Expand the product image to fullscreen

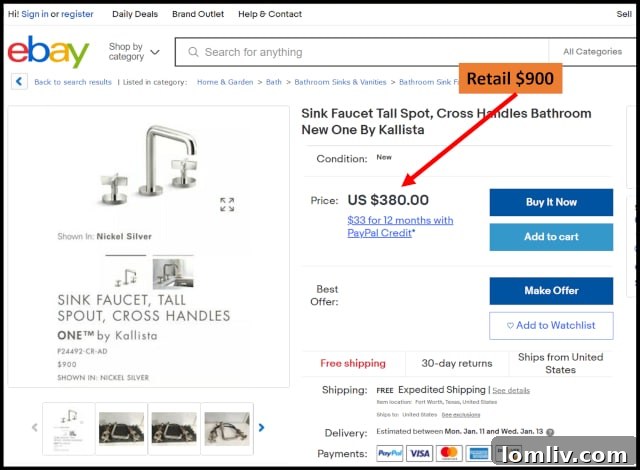(x=227, y=204)
